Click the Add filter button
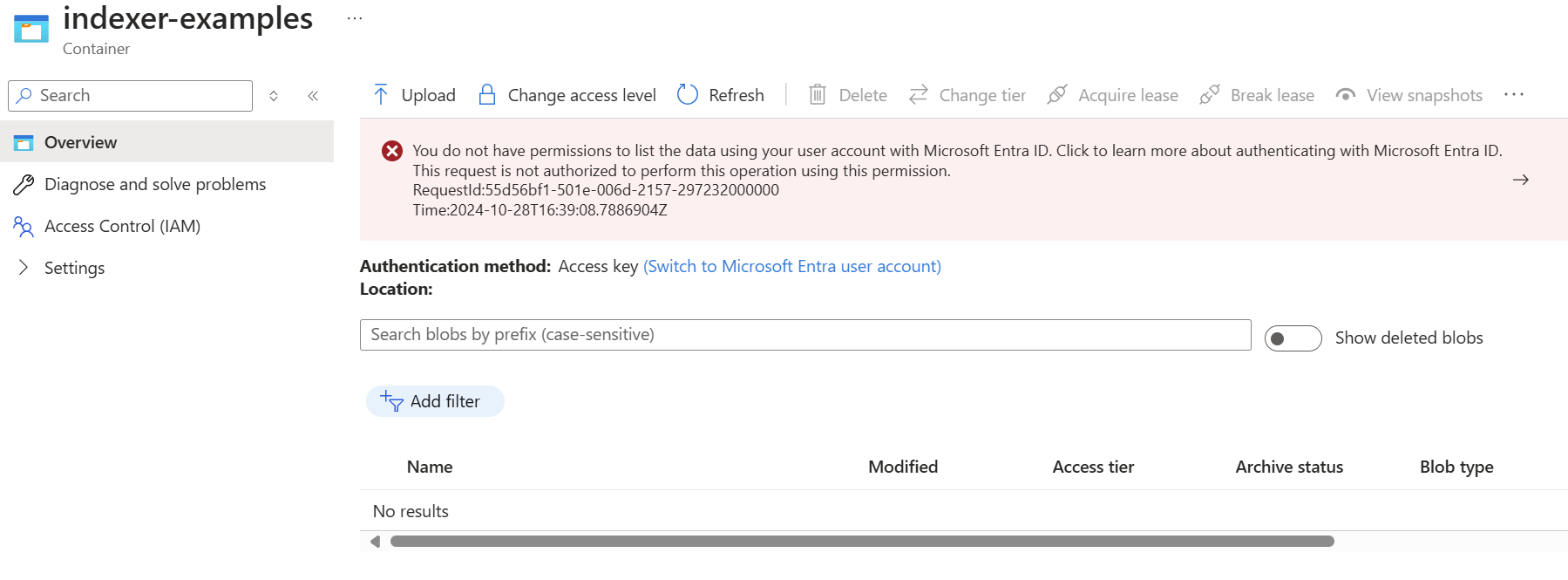 (x=435, y=401)
